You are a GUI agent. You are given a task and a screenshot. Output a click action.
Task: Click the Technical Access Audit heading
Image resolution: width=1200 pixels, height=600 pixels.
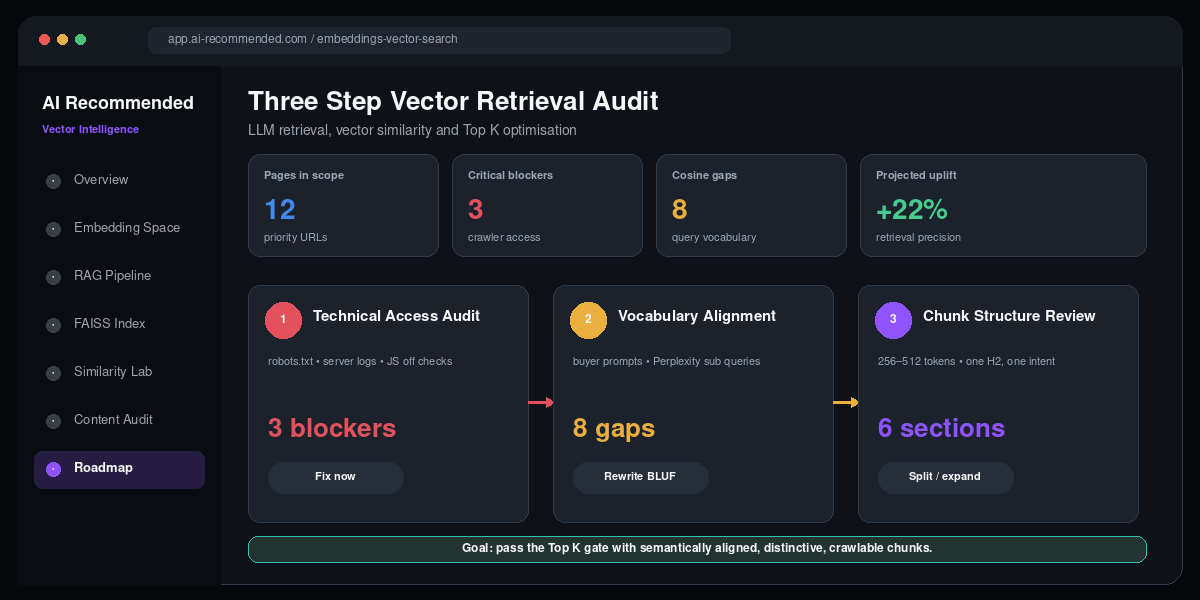click(396, 316)
